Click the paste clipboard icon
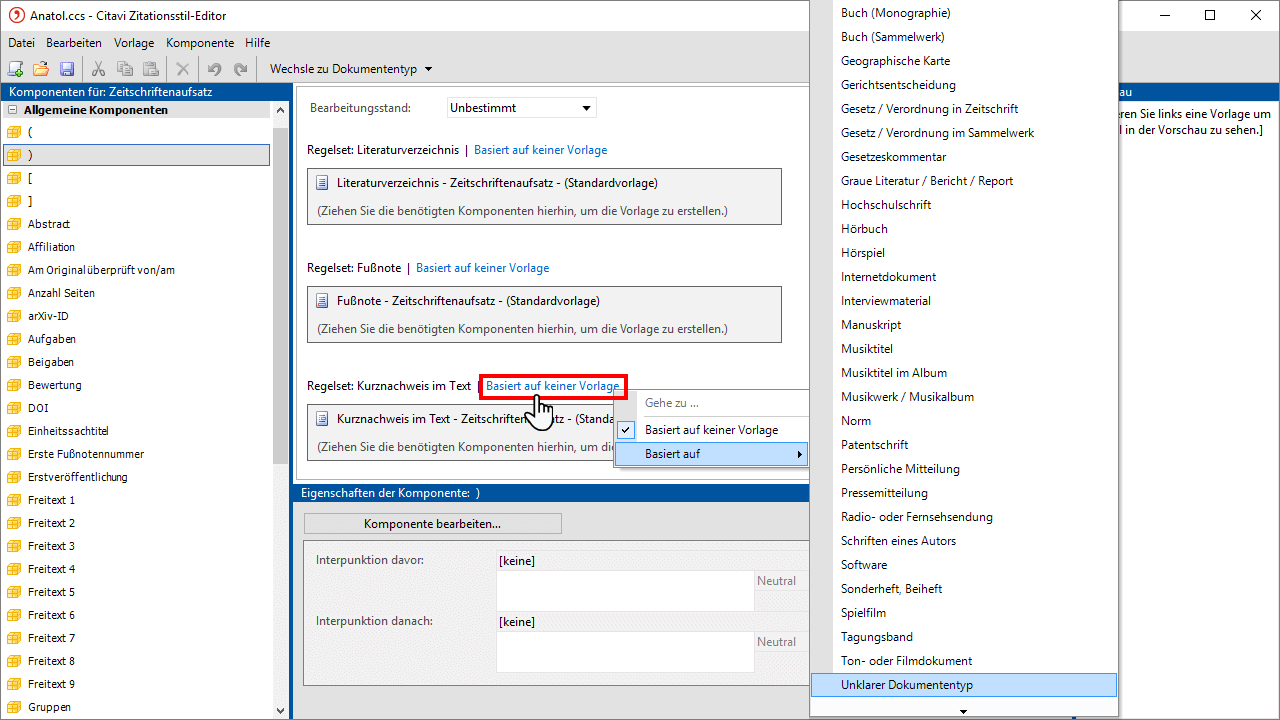This screenshot has width=1280, height=720. click(x=150, y=69)
